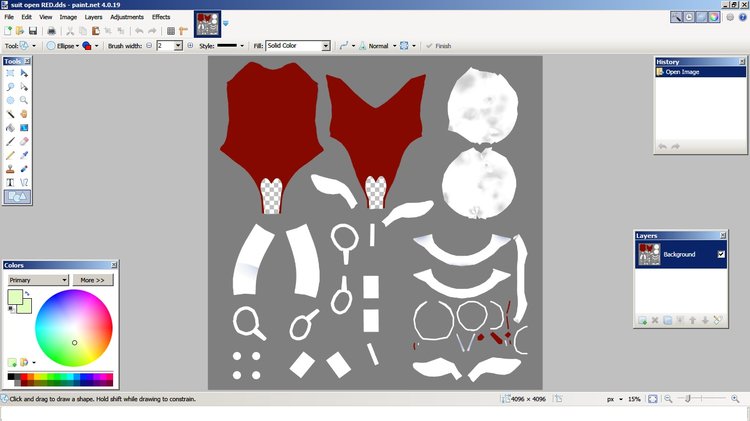Open brush width dropdown arrow
The height and width of the screenshot is (421, 750).
(x=178, y=46)
